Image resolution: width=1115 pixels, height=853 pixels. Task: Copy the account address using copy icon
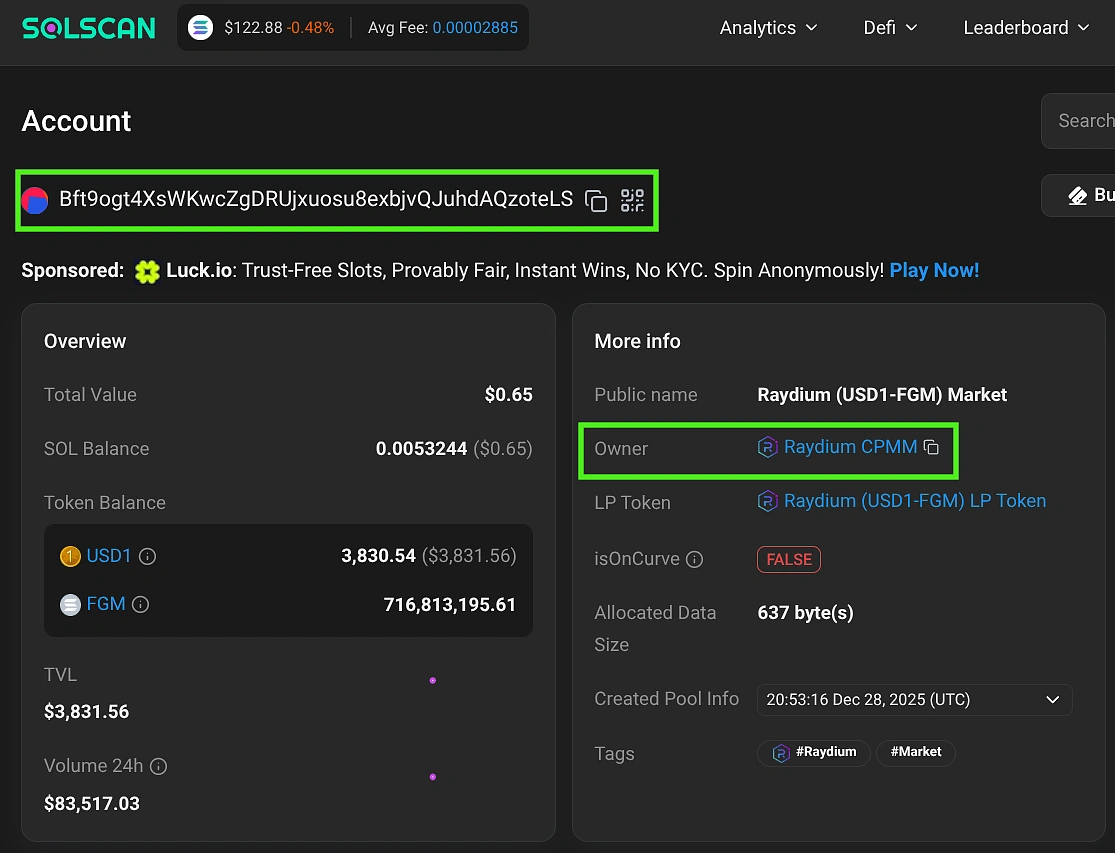click(596, 200)
